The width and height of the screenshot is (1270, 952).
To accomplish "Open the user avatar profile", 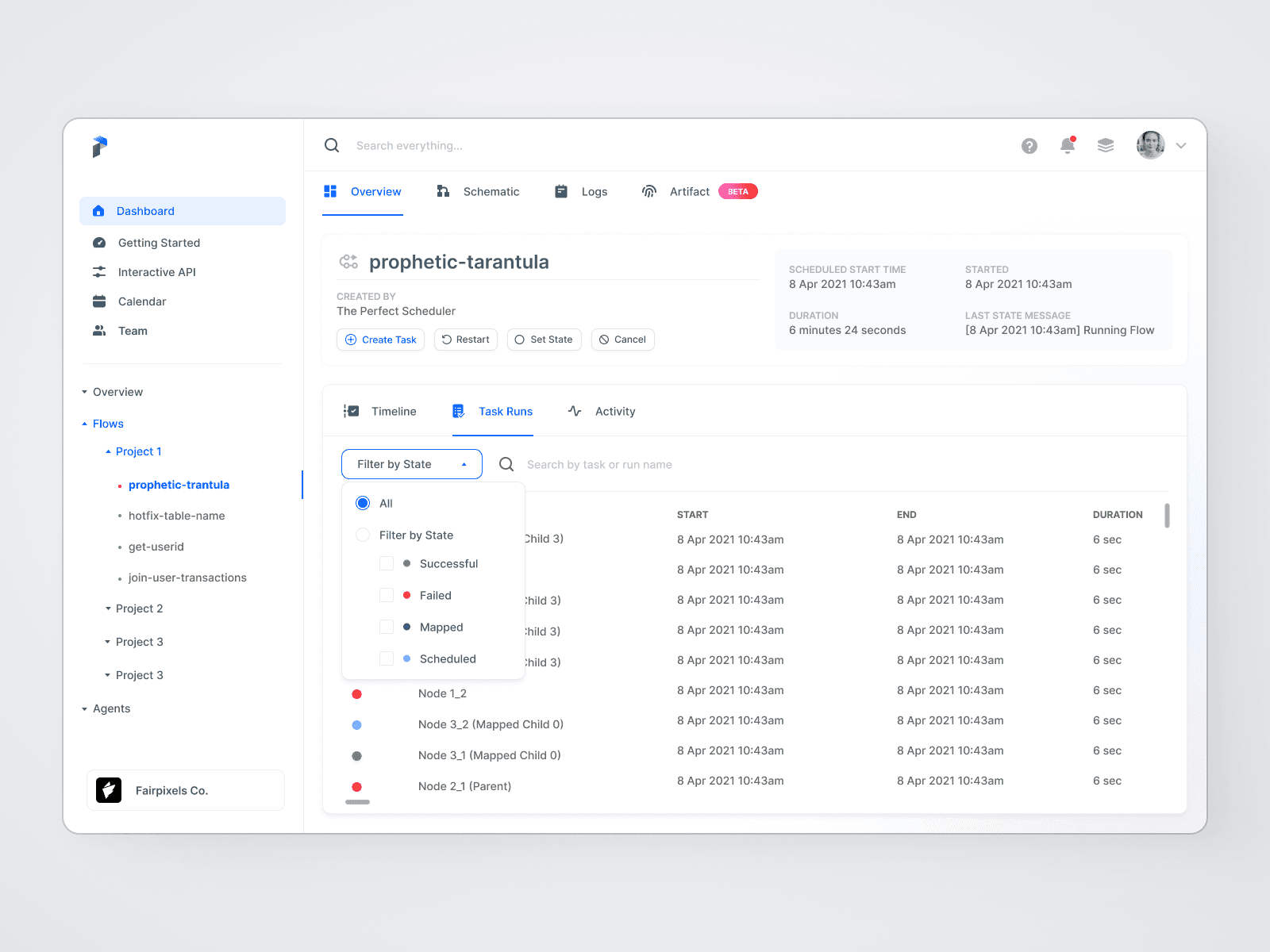I will [1151, 145].
